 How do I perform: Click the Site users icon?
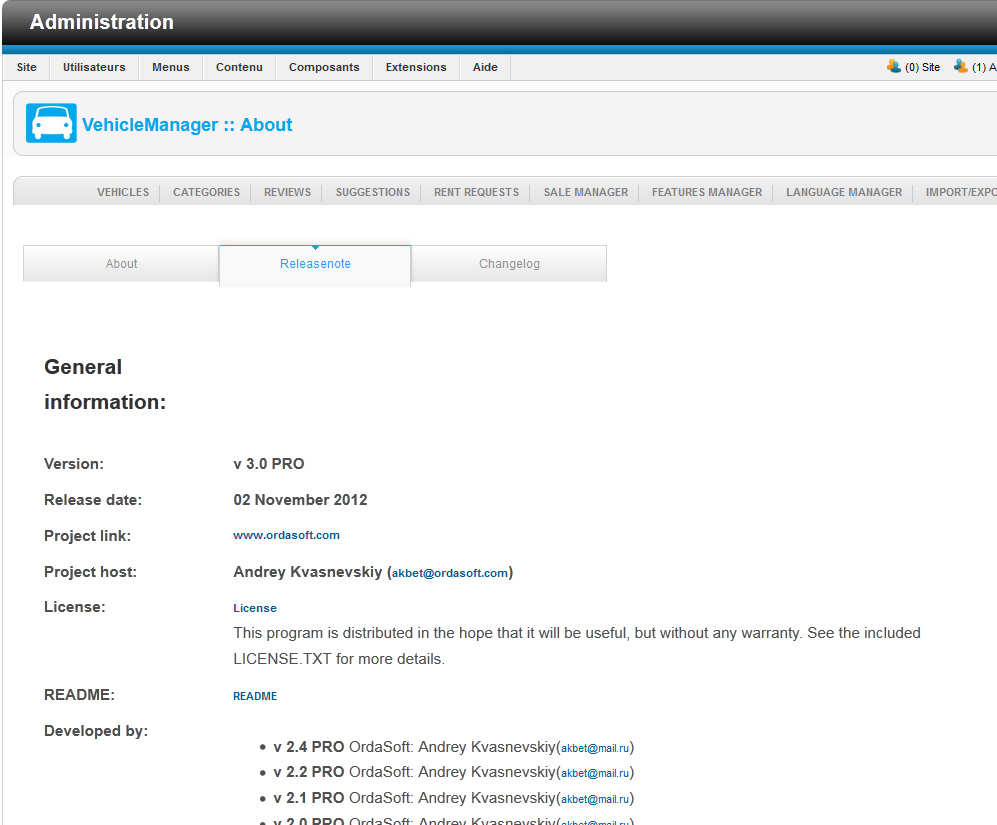(893, 66)
